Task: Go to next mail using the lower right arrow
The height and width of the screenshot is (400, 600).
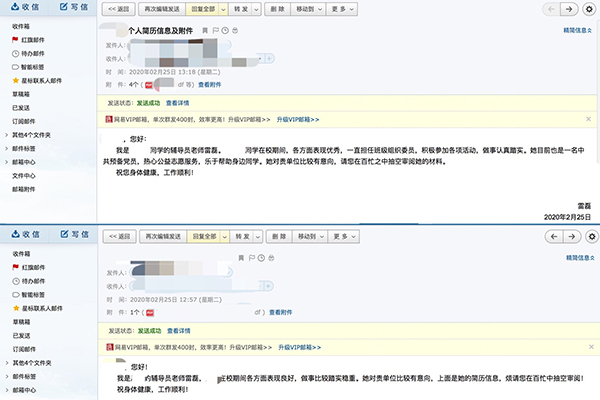Action: point(570,237)
